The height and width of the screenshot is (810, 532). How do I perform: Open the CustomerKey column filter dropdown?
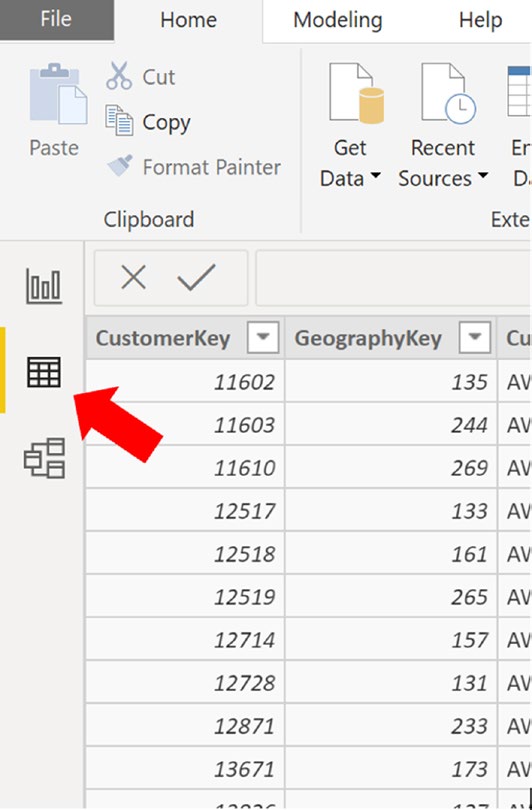point(263,337)
